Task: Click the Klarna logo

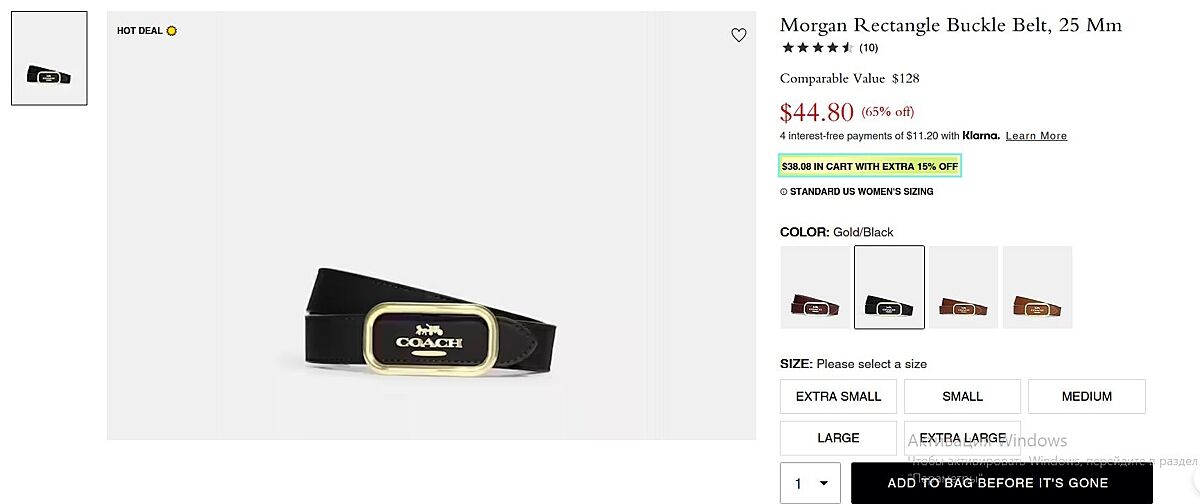Action: pos(981,136)
